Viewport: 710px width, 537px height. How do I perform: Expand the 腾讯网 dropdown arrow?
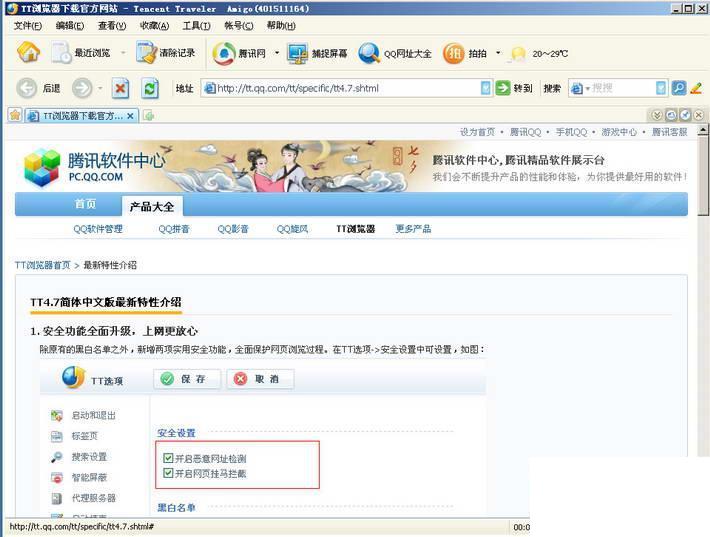point(277,53)
